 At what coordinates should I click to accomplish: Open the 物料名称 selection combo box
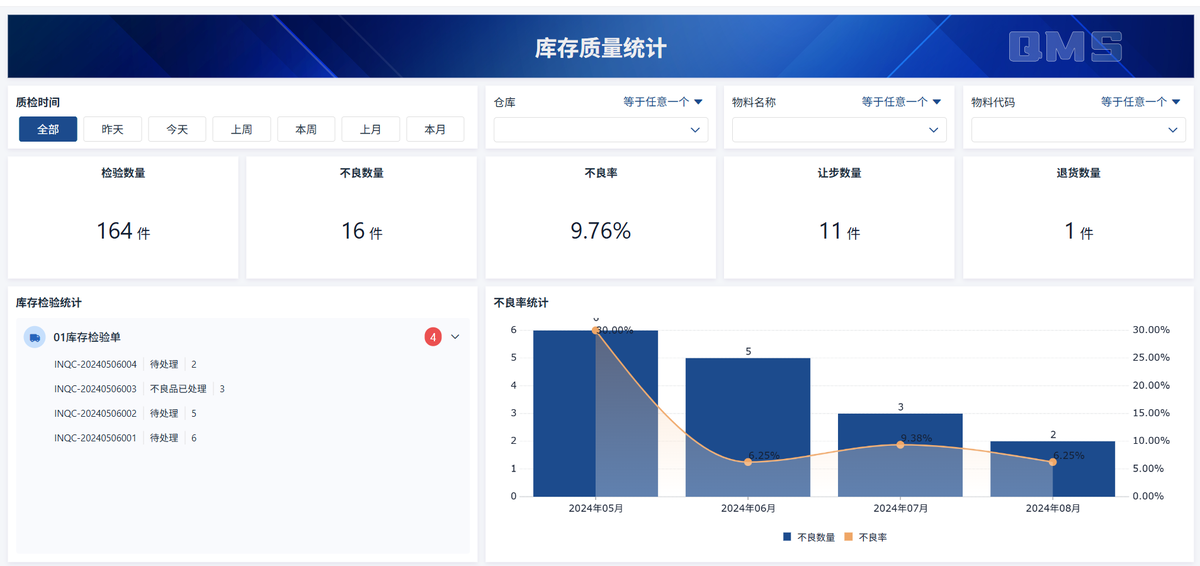pyautogui.click(x=839, y=130)
